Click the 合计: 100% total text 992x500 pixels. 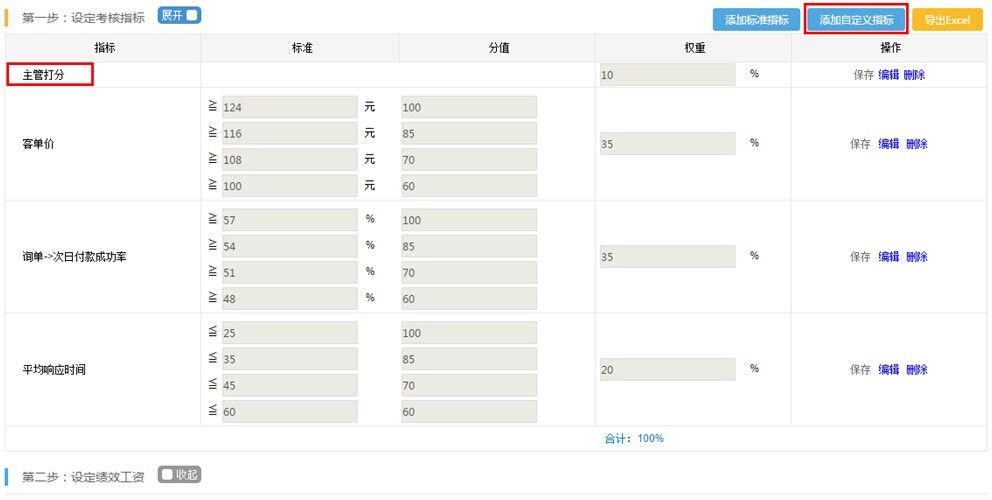point(634,438)
